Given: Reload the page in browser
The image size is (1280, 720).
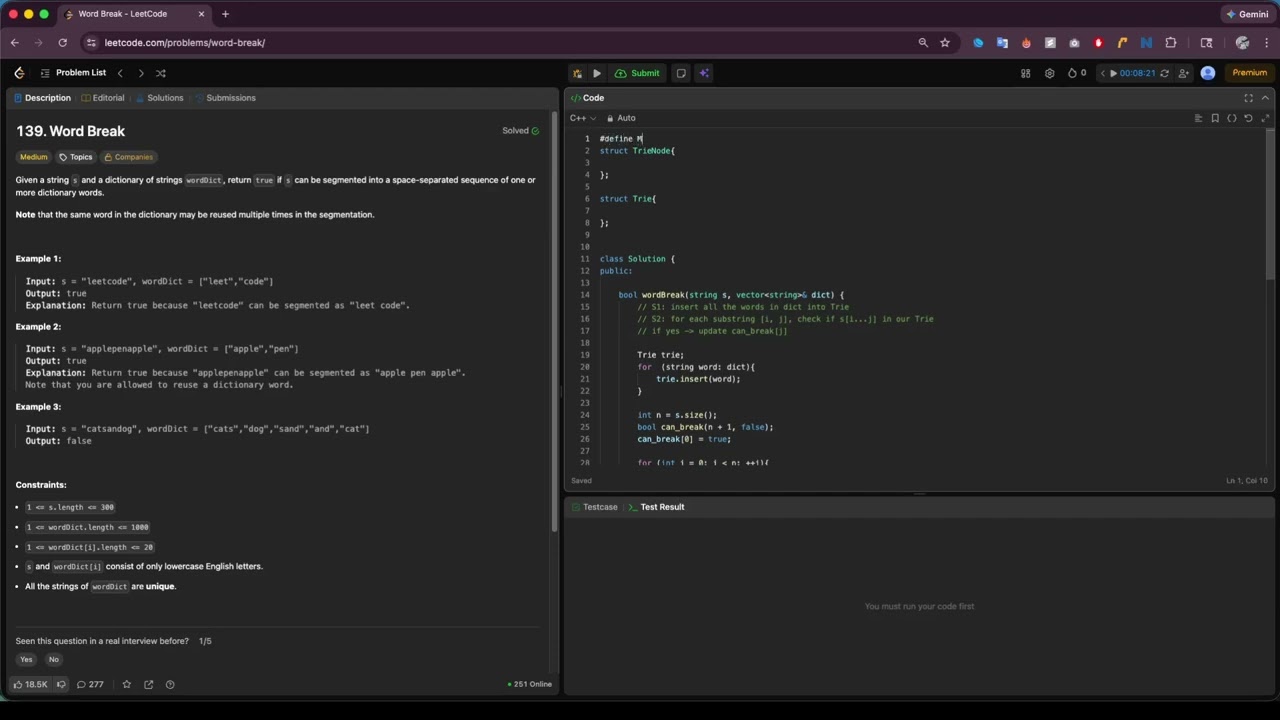Looking at the screenshot, I should pos(62,43).
